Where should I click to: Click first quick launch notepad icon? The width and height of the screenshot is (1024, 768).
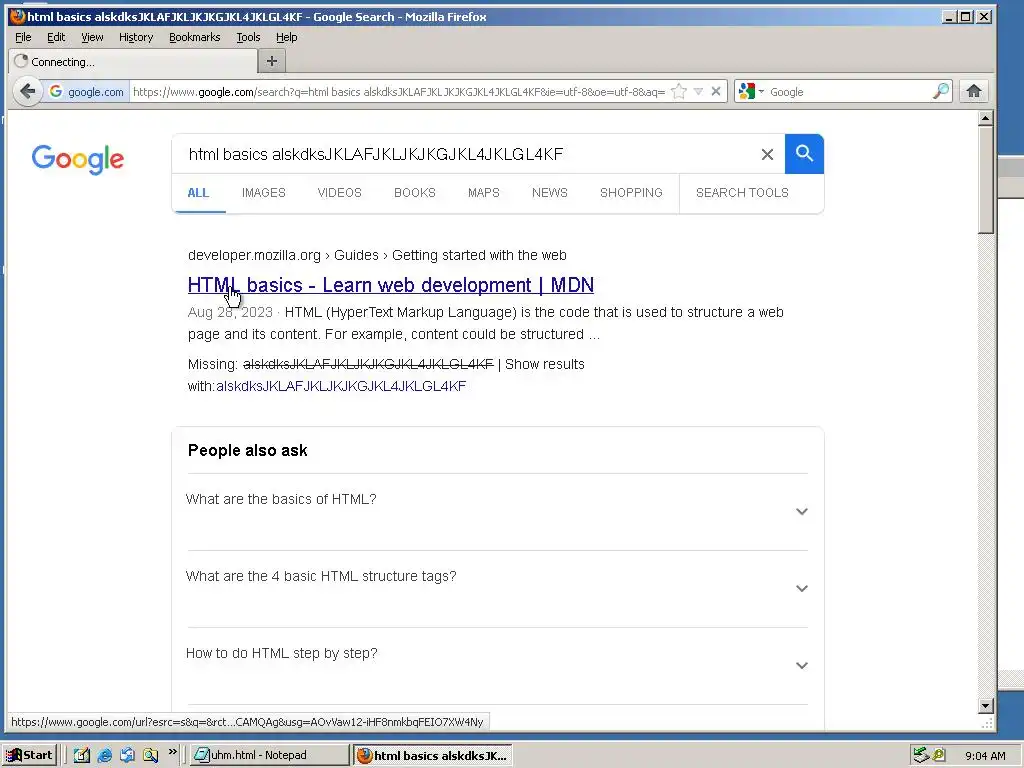click(x=82, y=755)
